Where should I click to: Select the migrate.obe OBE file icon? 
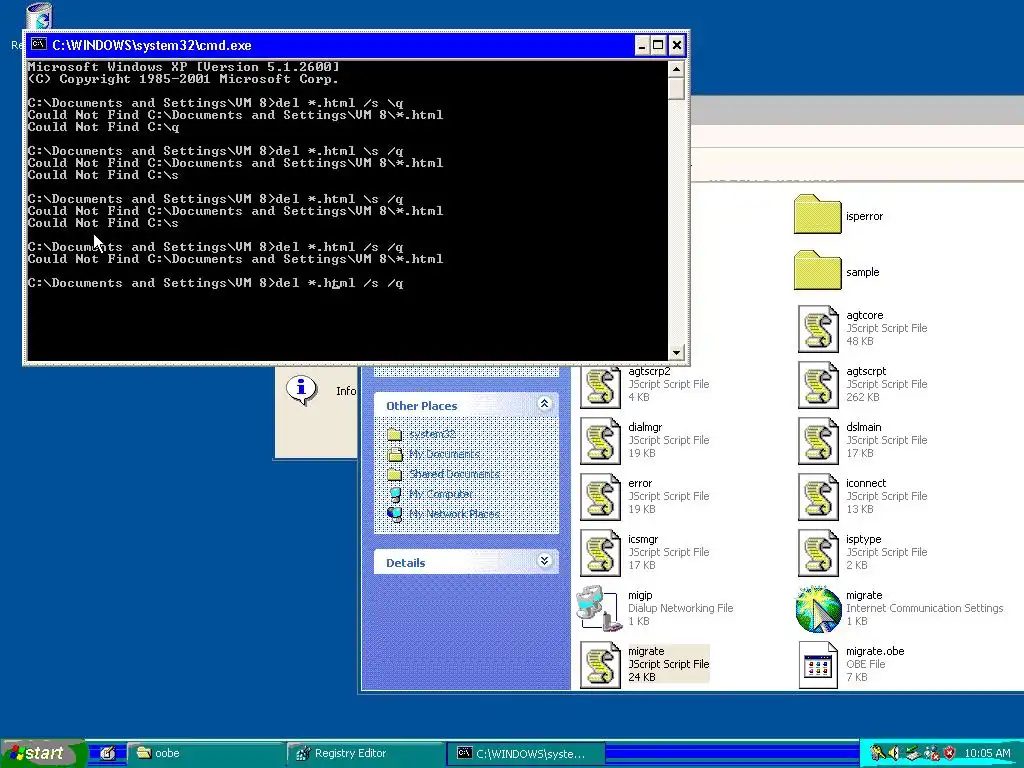tap(818, 665)
